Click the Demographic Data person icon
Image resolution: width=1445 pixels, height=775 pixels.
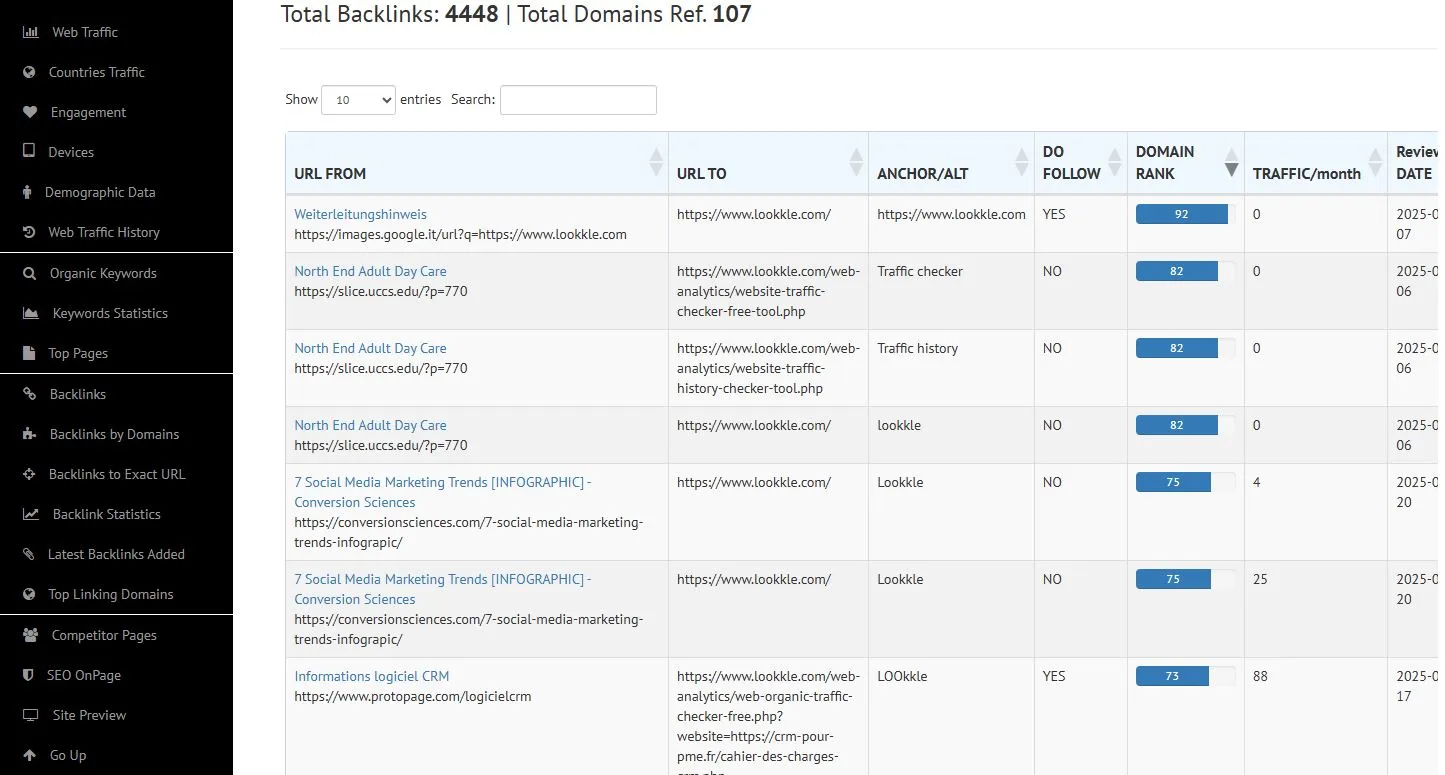coord(28,192)
